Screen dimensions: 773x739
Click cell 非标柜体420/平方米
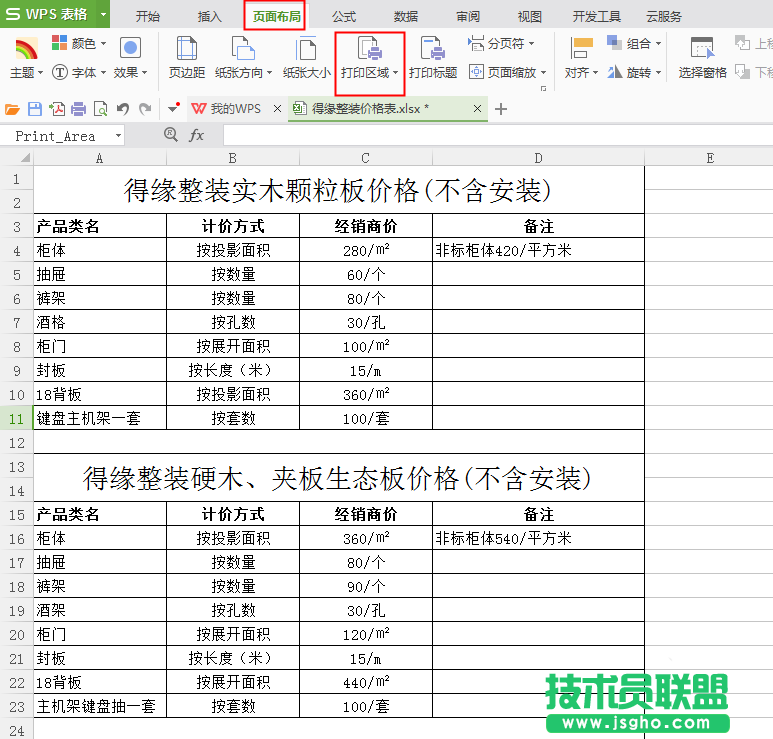538,250
